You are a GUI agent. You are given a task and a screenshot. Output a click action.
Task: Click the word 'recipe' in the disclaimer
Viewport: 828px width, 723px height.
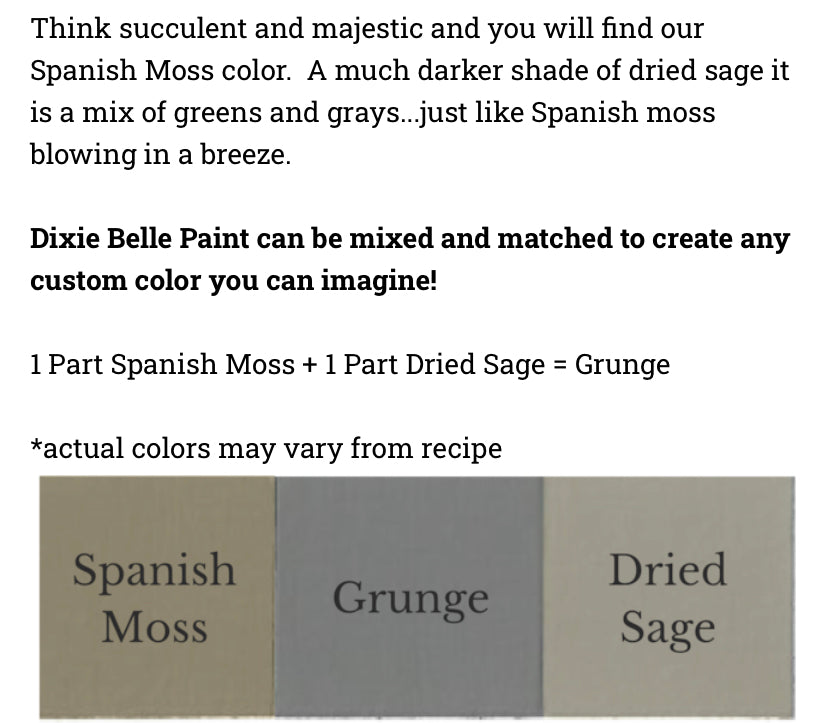(x=461, y=449)
